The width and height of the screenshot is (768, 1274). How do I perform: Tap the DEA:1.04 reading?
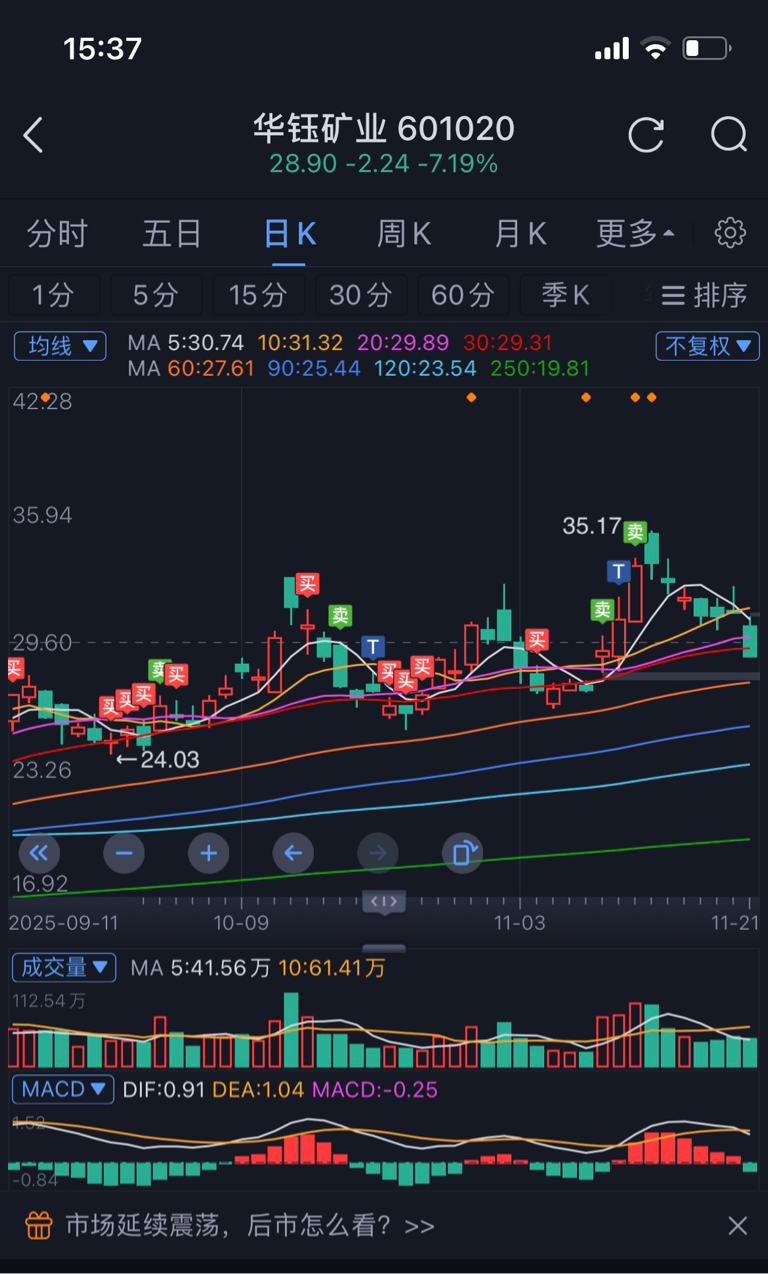point(259,1090)
